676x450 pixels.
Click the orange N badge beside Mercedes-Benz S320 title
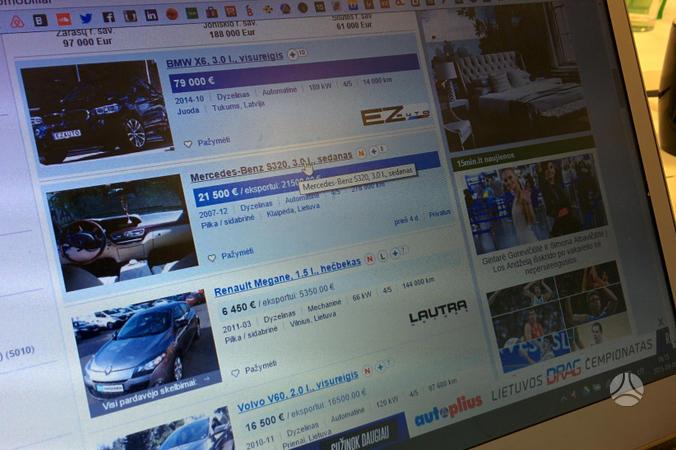(361, 153)
